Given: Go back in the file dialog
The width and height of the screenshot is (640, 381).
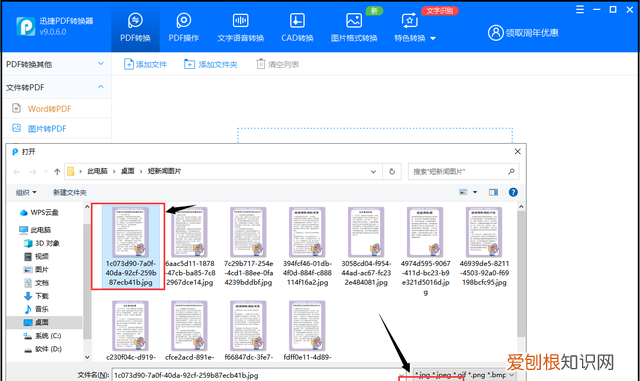Looking at the screenshot, I should tap(17, 172).
